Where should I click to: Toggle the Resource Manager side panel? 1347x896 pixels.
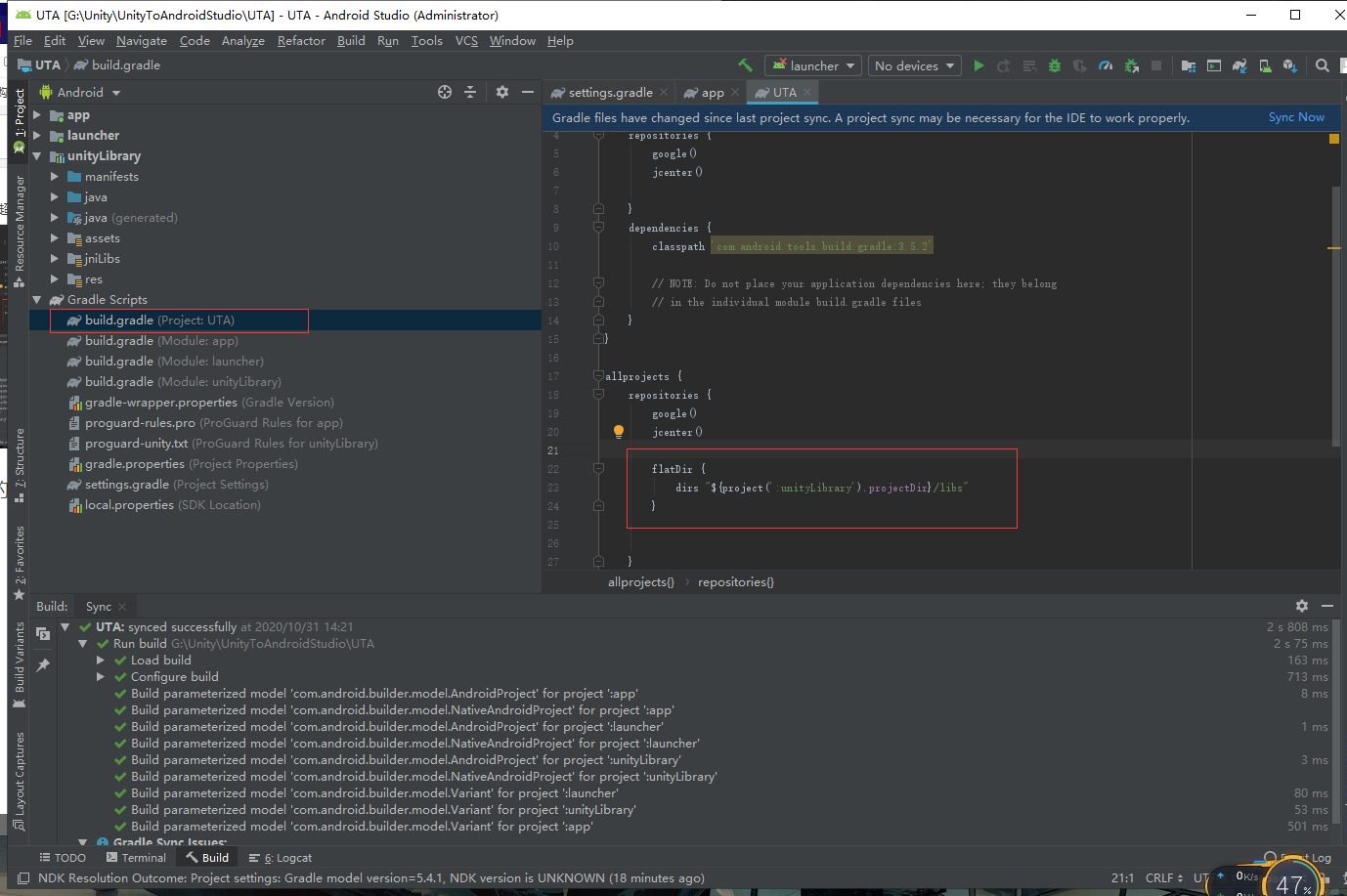pos(20,231)
